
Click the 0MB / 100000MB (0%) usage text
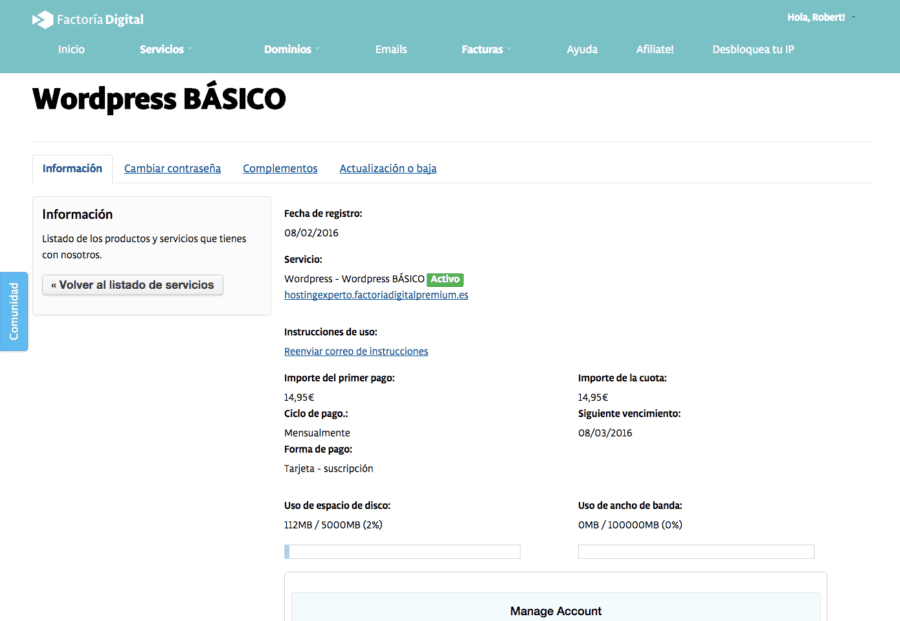[630, 525]
